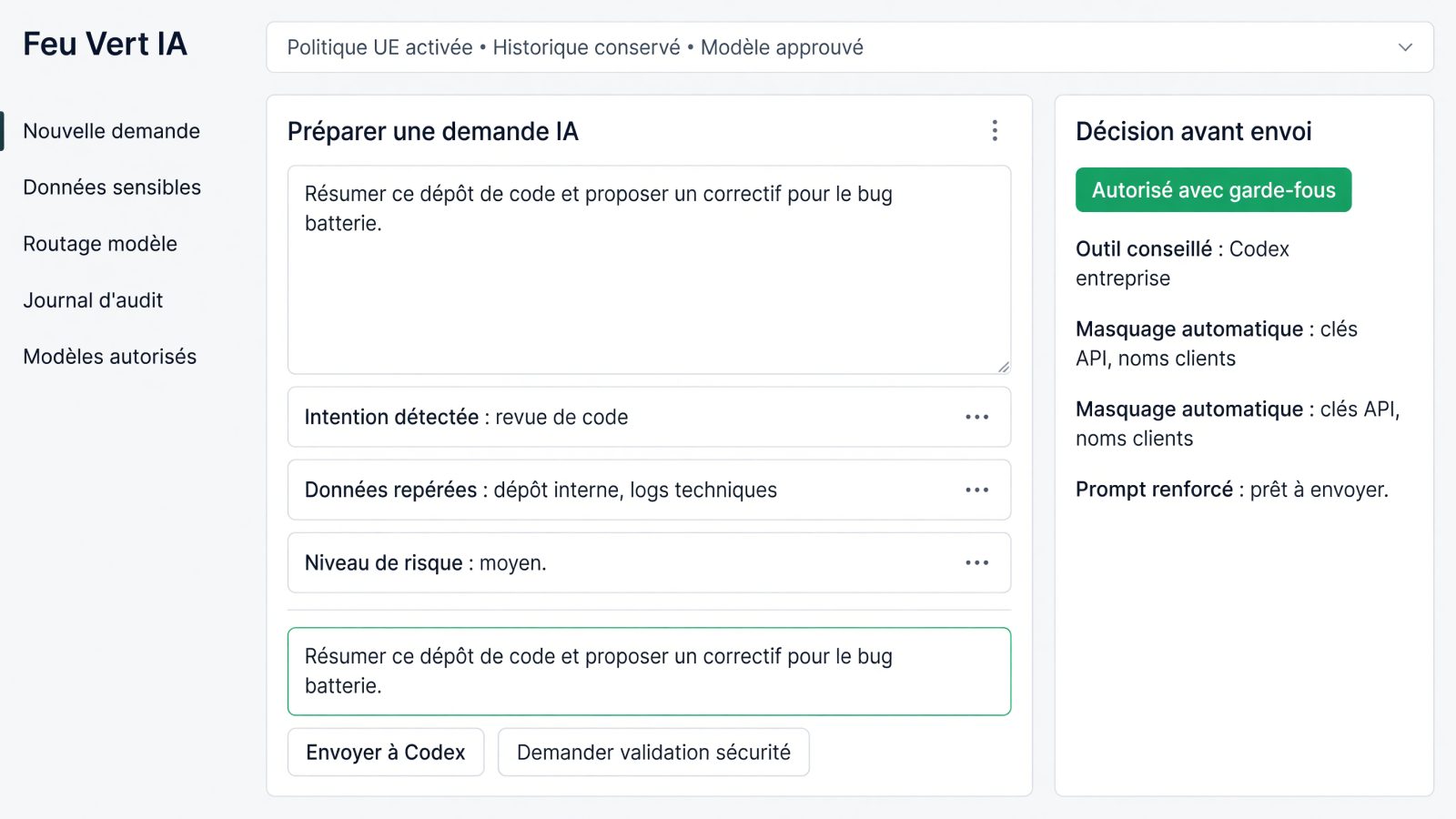Go to Données sensibles
This screenshot has height=819, width=1456.
pyautogui.click(x=112, y=187)
